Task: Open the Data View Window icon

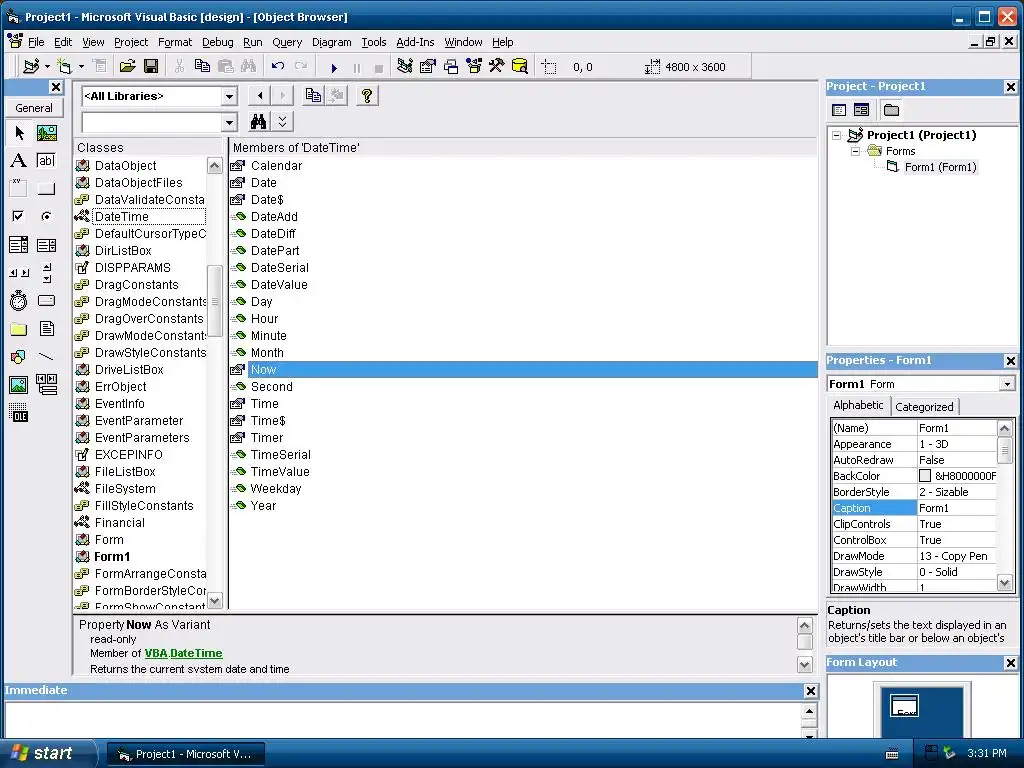Action: click(520, 66)
